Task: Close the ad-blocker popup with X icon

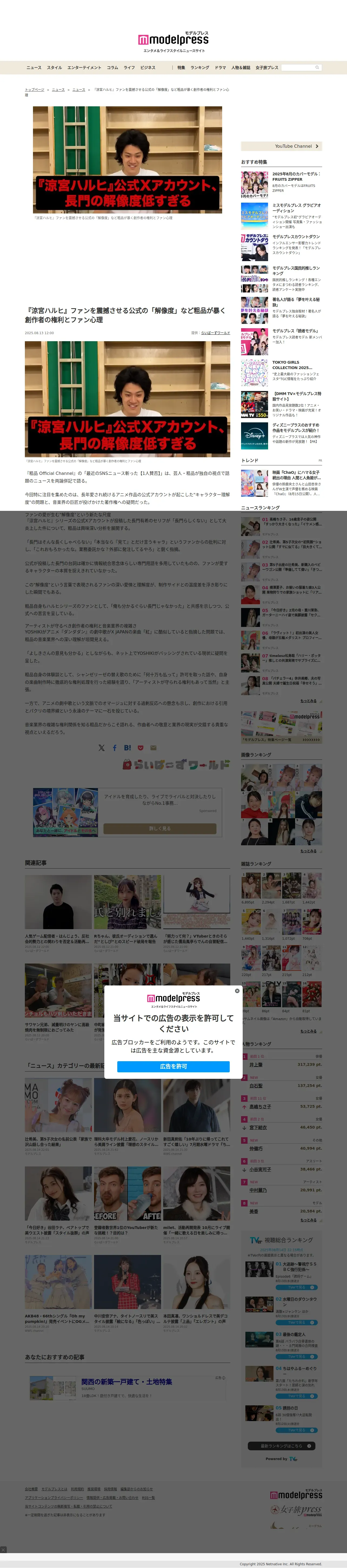Action: 237,990
